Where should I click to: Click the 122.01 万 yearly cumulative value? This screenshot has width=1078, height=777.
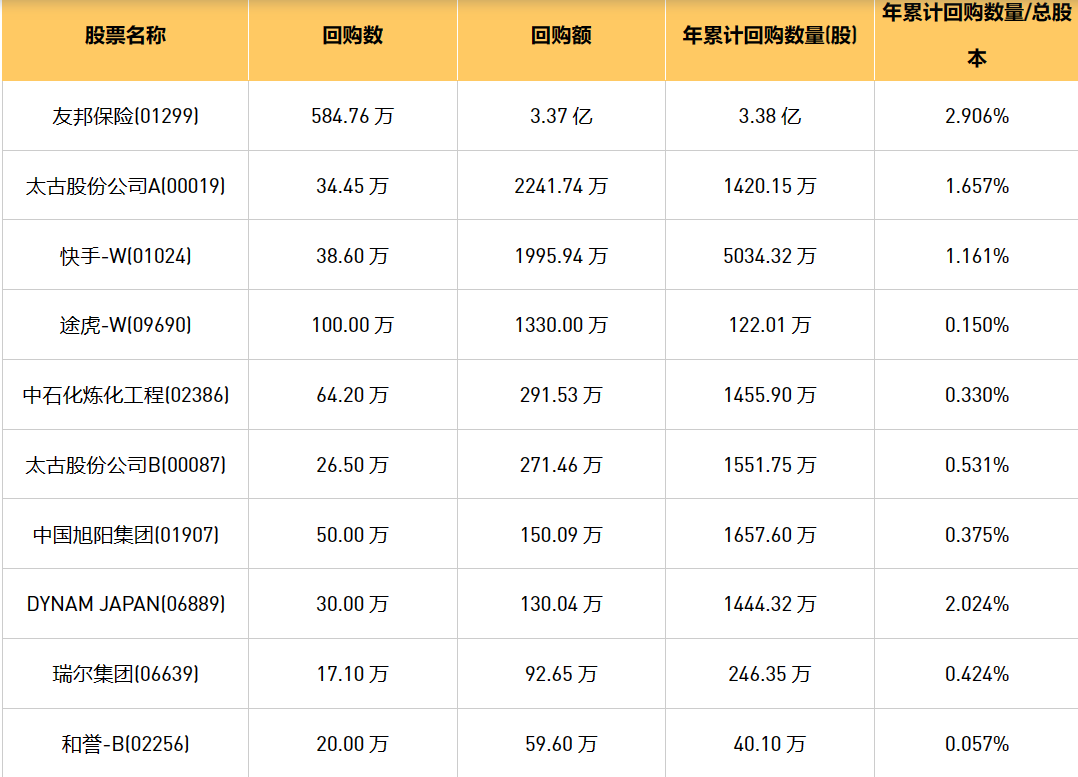[769, 325]
